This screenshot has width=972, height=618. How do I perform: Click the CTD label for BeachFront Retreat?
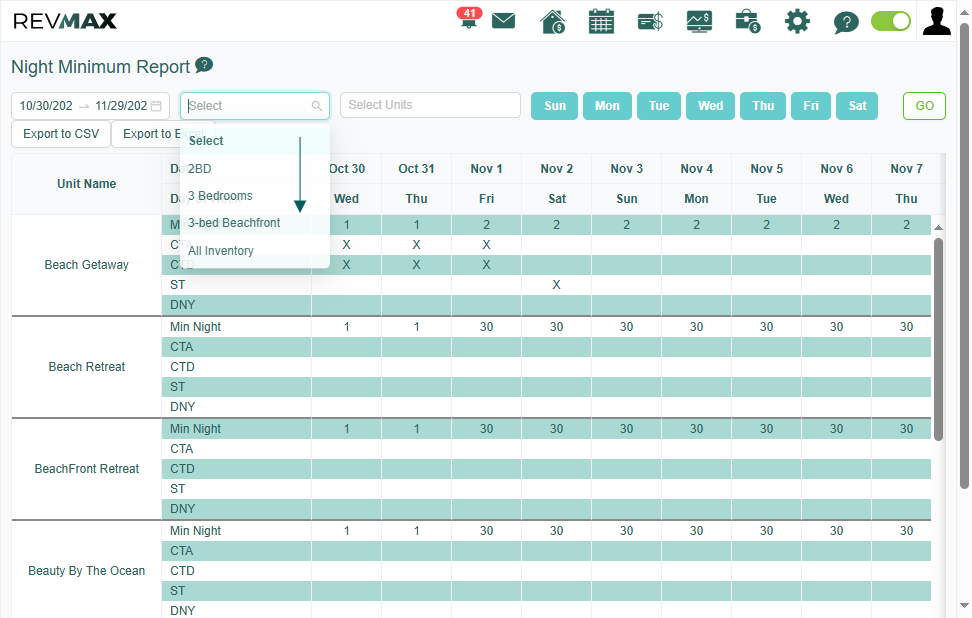182,469
